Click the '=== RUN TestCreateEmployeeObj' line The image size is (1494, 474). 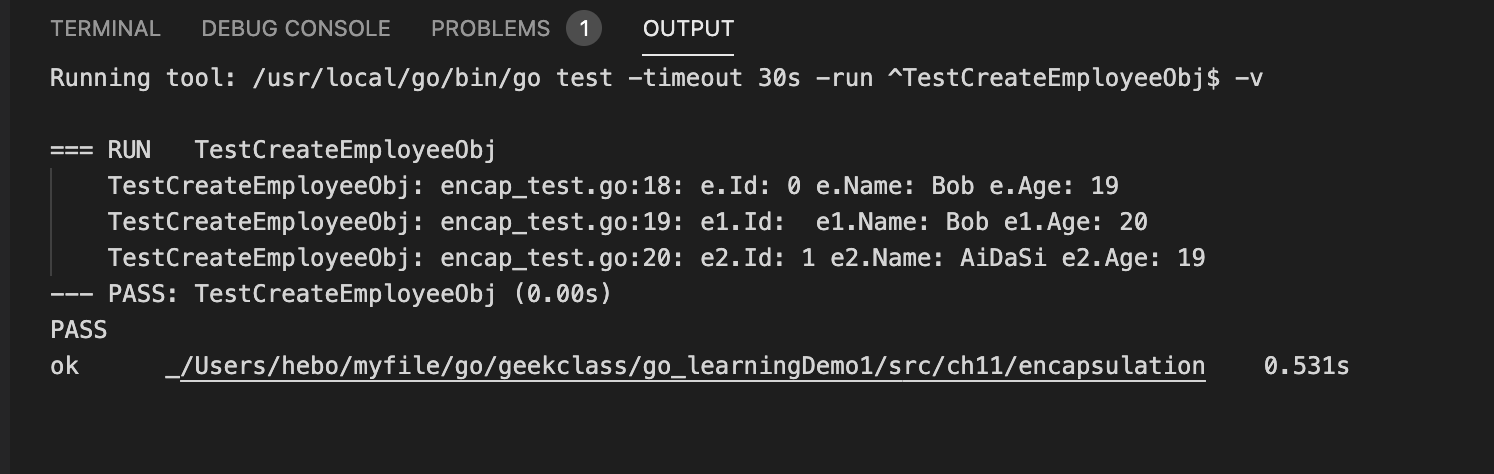273,150
